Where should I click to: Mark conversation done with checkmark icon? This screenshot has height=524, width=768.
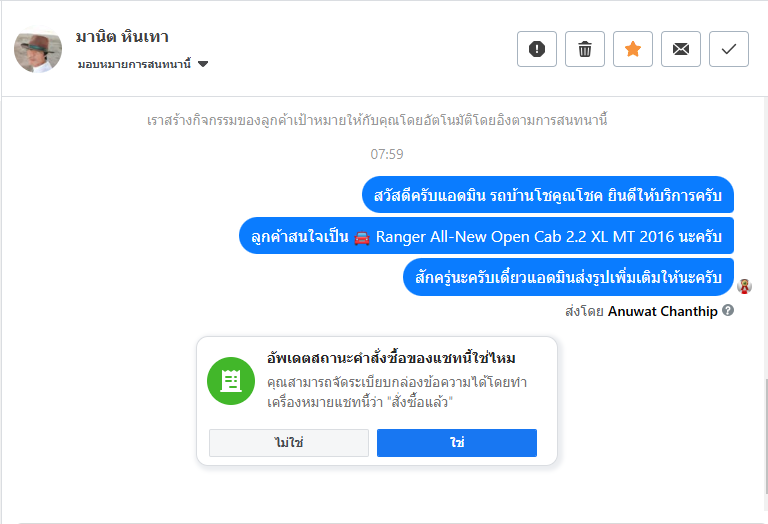click(x=729, y=49)
